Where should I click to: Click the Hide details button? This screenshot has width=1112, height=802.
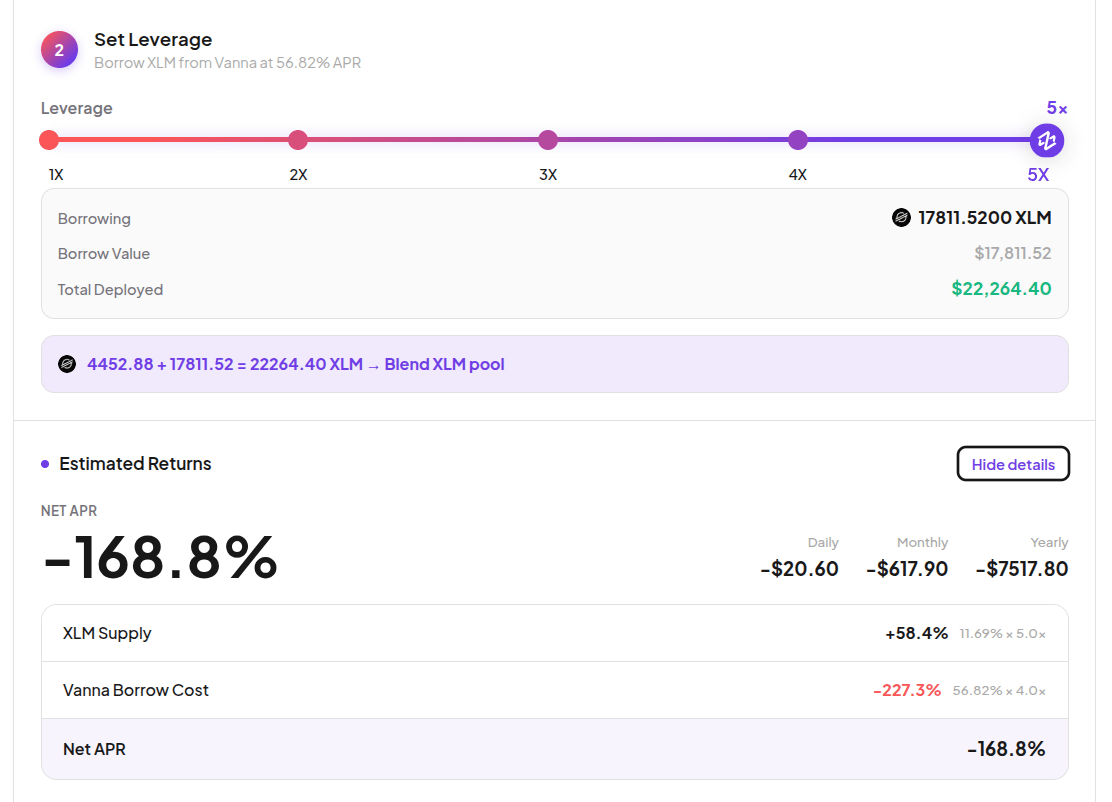coord(1013,464)
